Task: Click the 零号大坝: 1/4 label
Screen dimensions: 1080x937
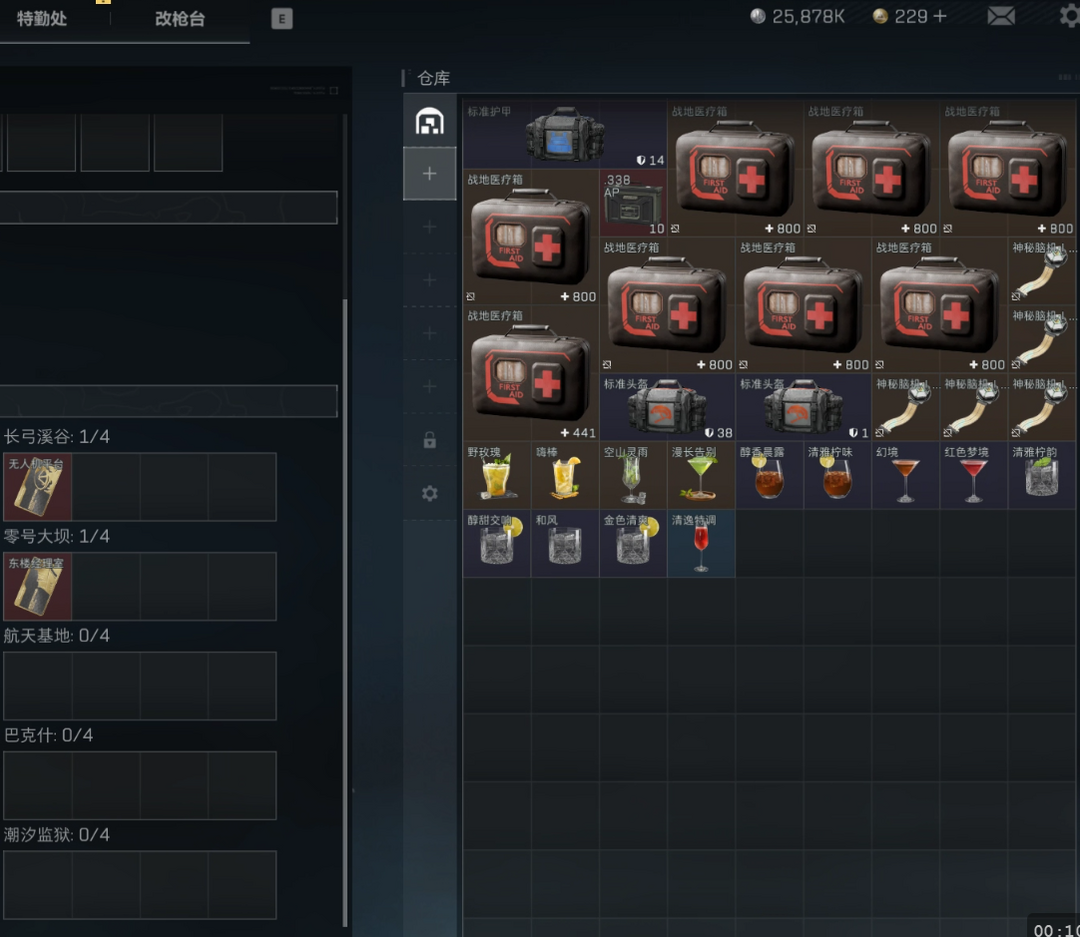Action: (x=56, y=536)
